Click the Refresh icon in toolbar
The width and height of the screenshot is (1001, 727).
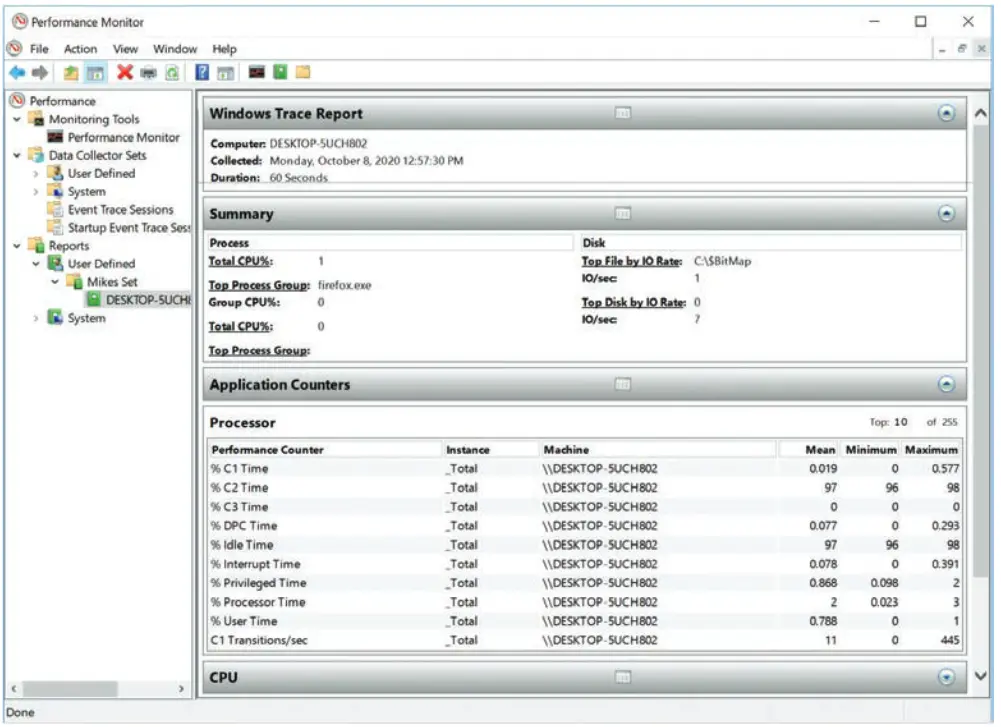(x=172, y=72)
